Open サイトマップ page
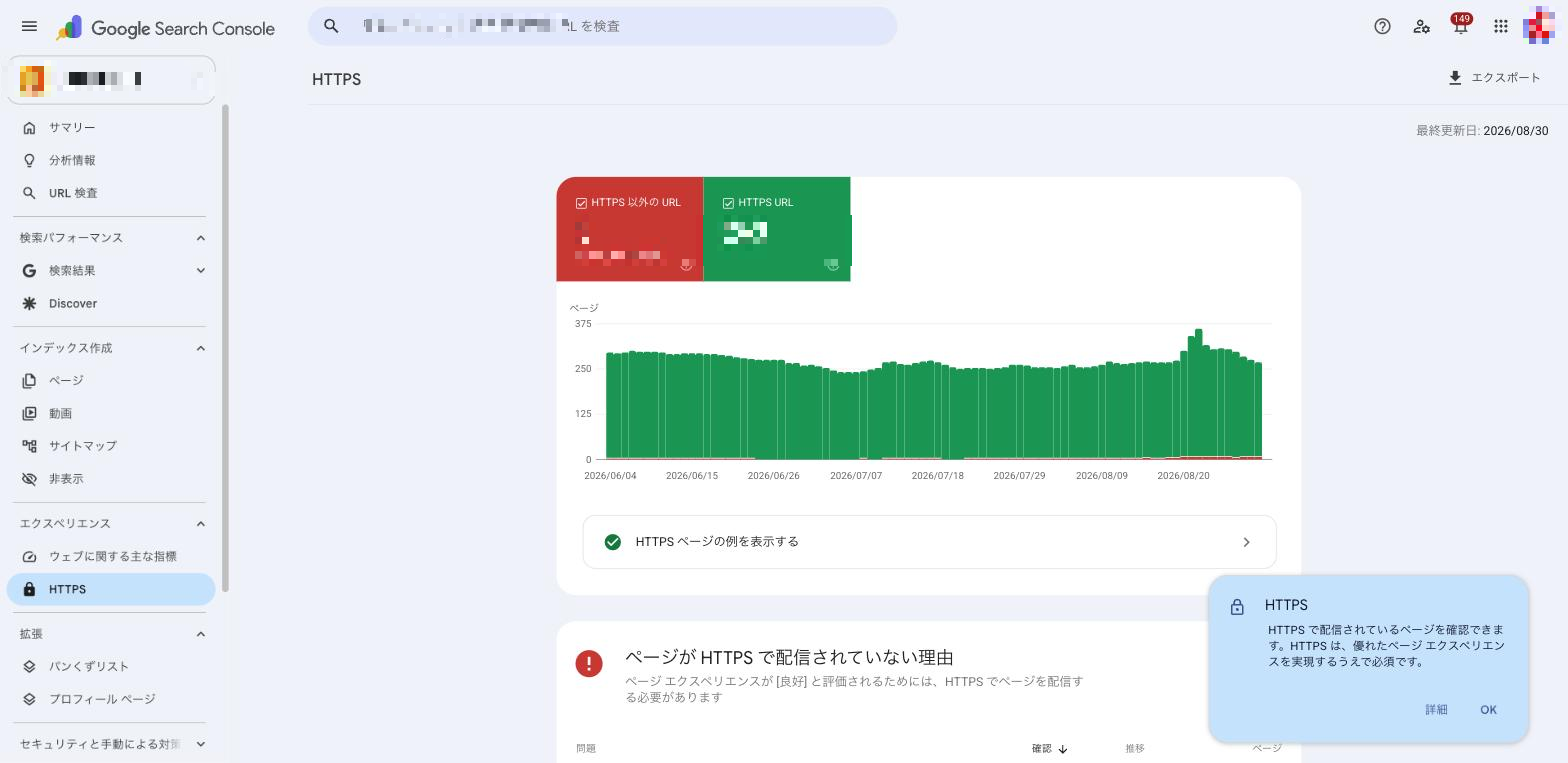This screenshot has height=763, width=1568. tap(111, 446)
